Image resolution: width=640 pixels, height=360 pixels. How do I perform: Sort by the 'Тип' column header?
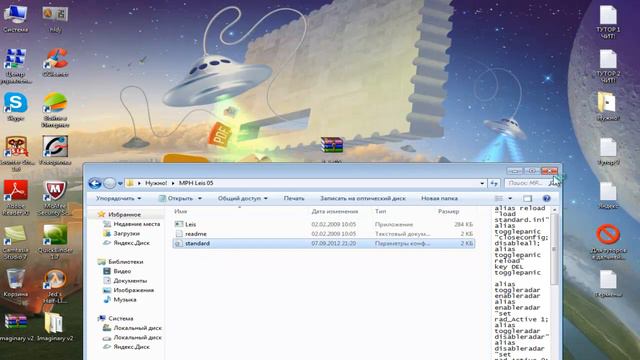pos(380,211)
